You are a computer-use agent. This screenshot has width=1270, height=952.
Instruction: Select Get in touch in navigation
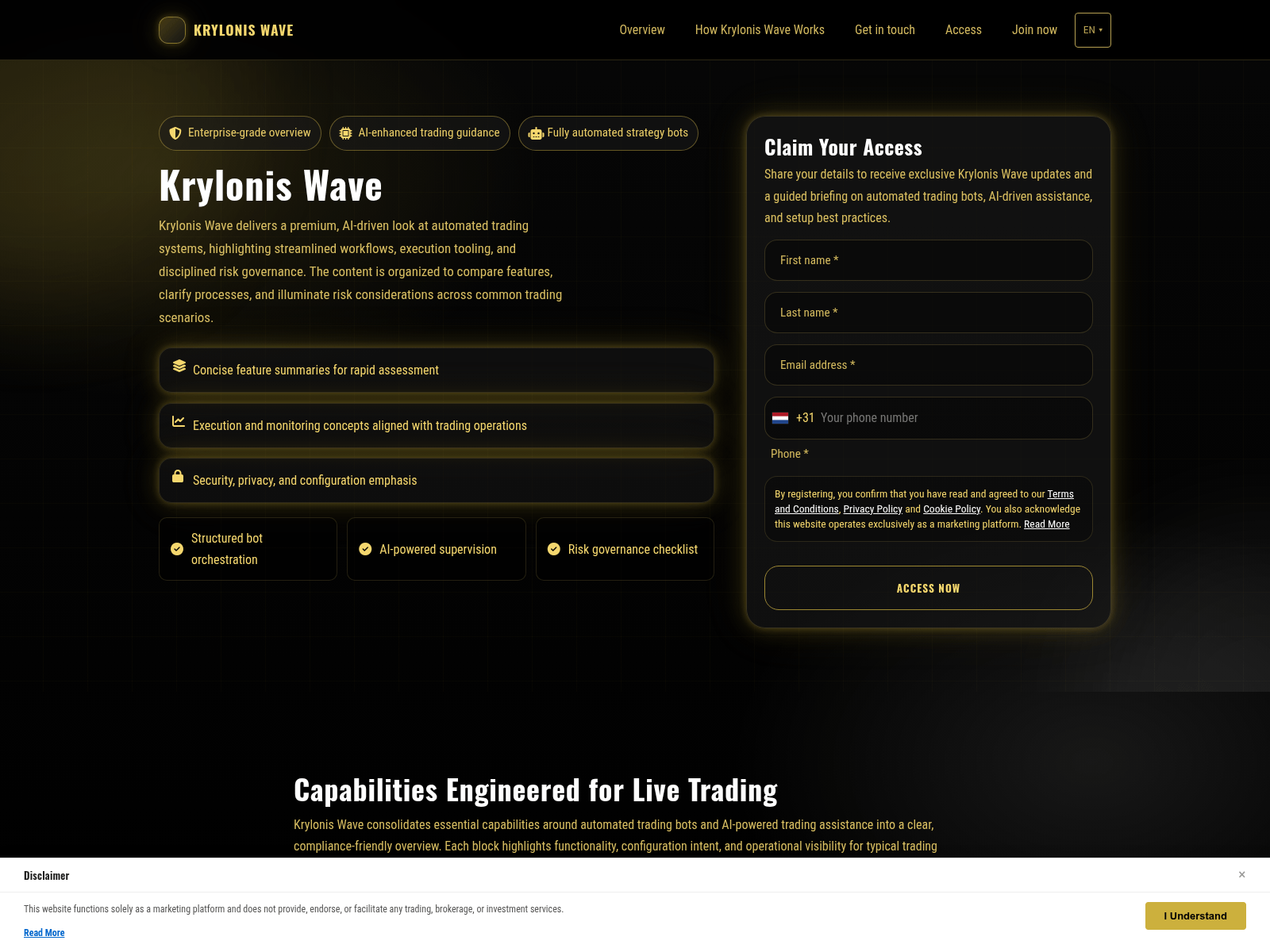(885, 30)
